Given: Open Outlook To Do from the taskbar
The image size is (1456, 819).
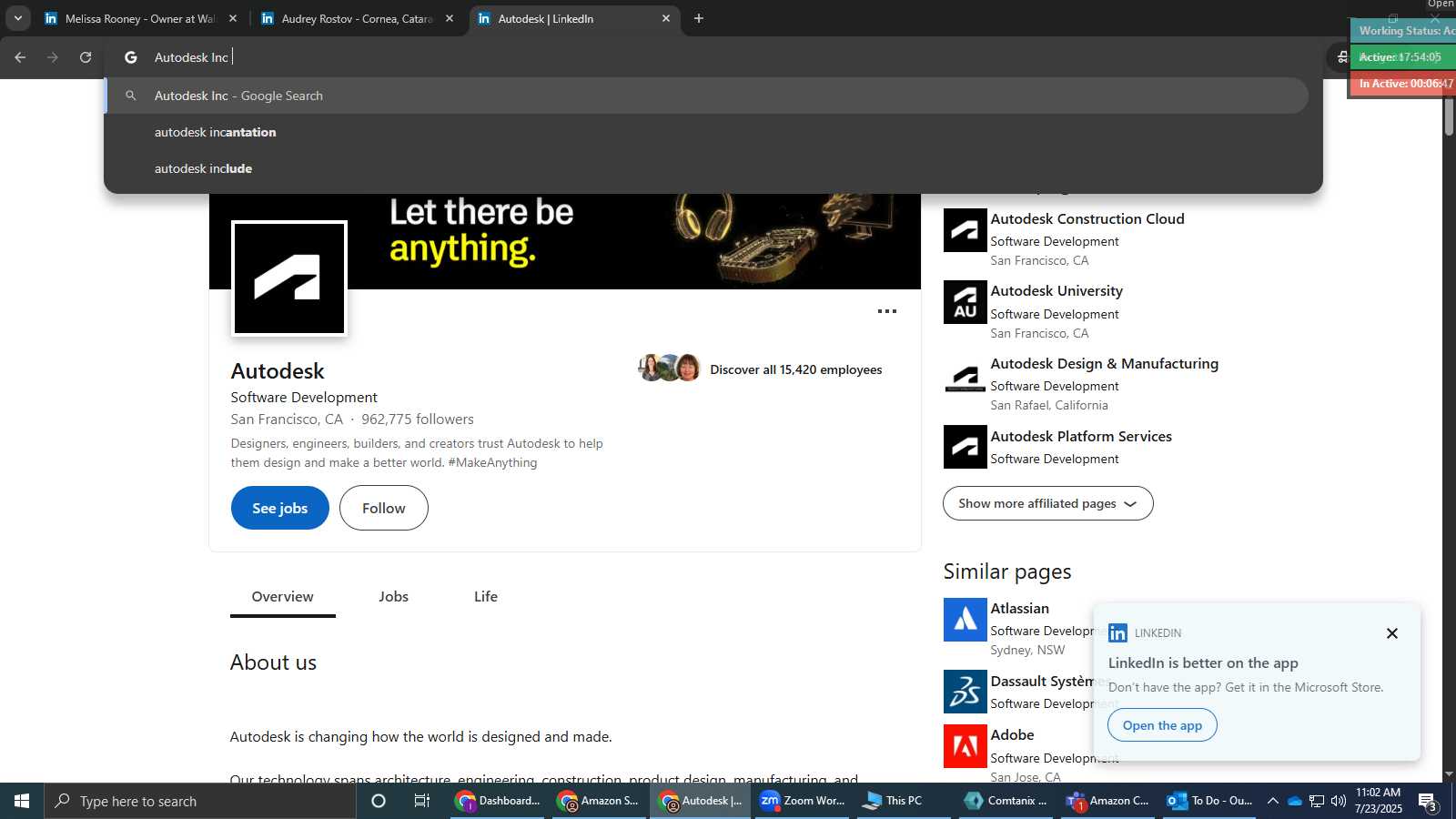Looking at the screenshot, I should click(1210, 801).
